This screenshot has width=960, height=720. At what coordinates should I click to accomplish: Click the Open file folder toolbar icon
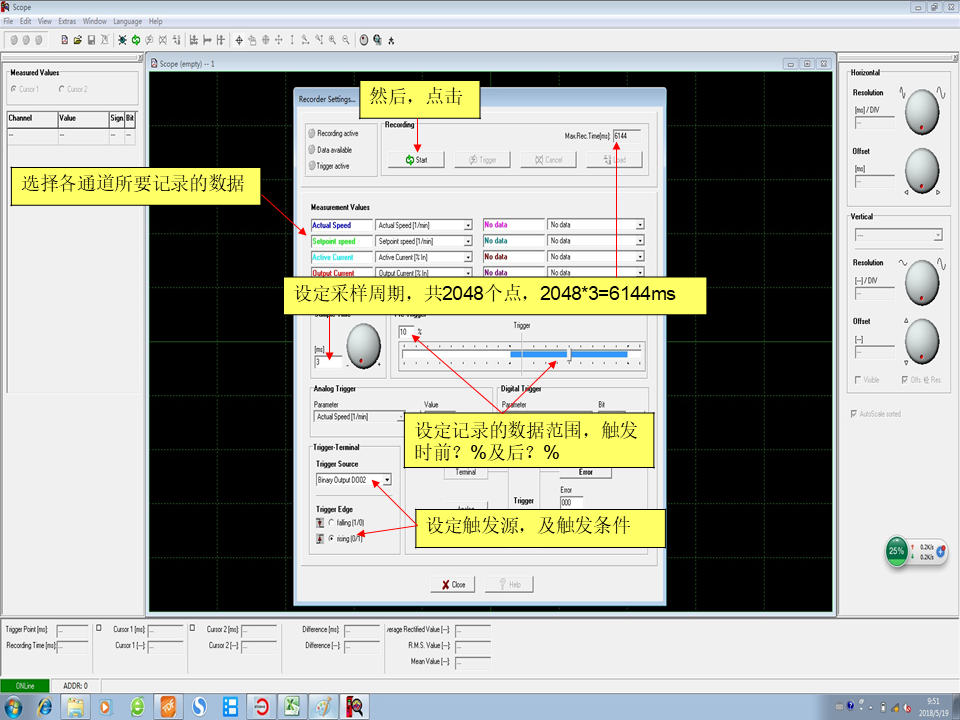(x=77, y=40)
